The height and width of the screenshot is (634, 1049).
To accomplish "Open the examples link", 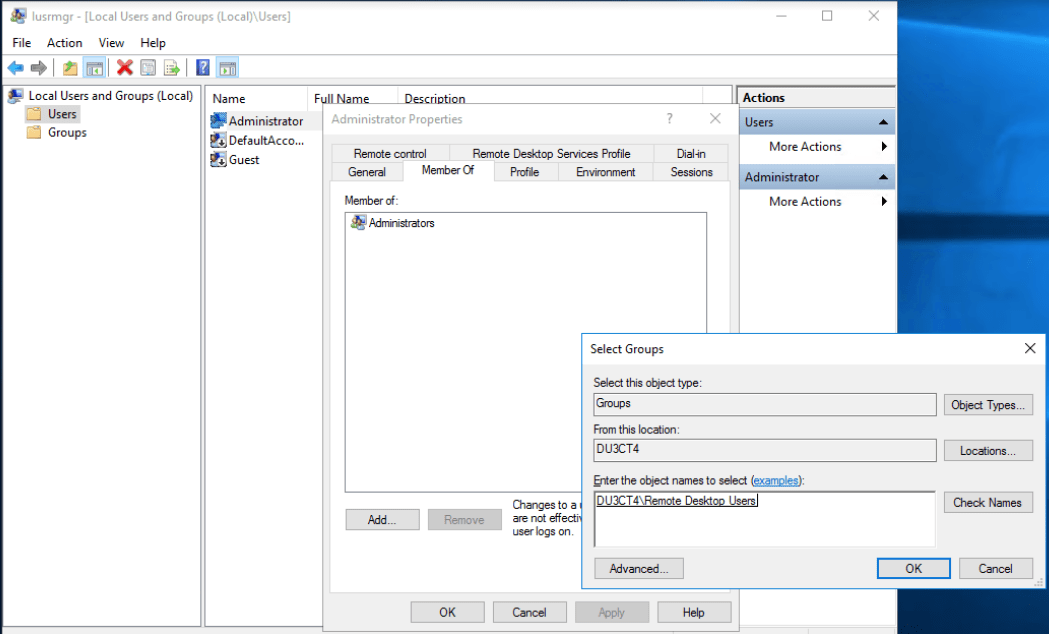I will (x=776, y=481).
